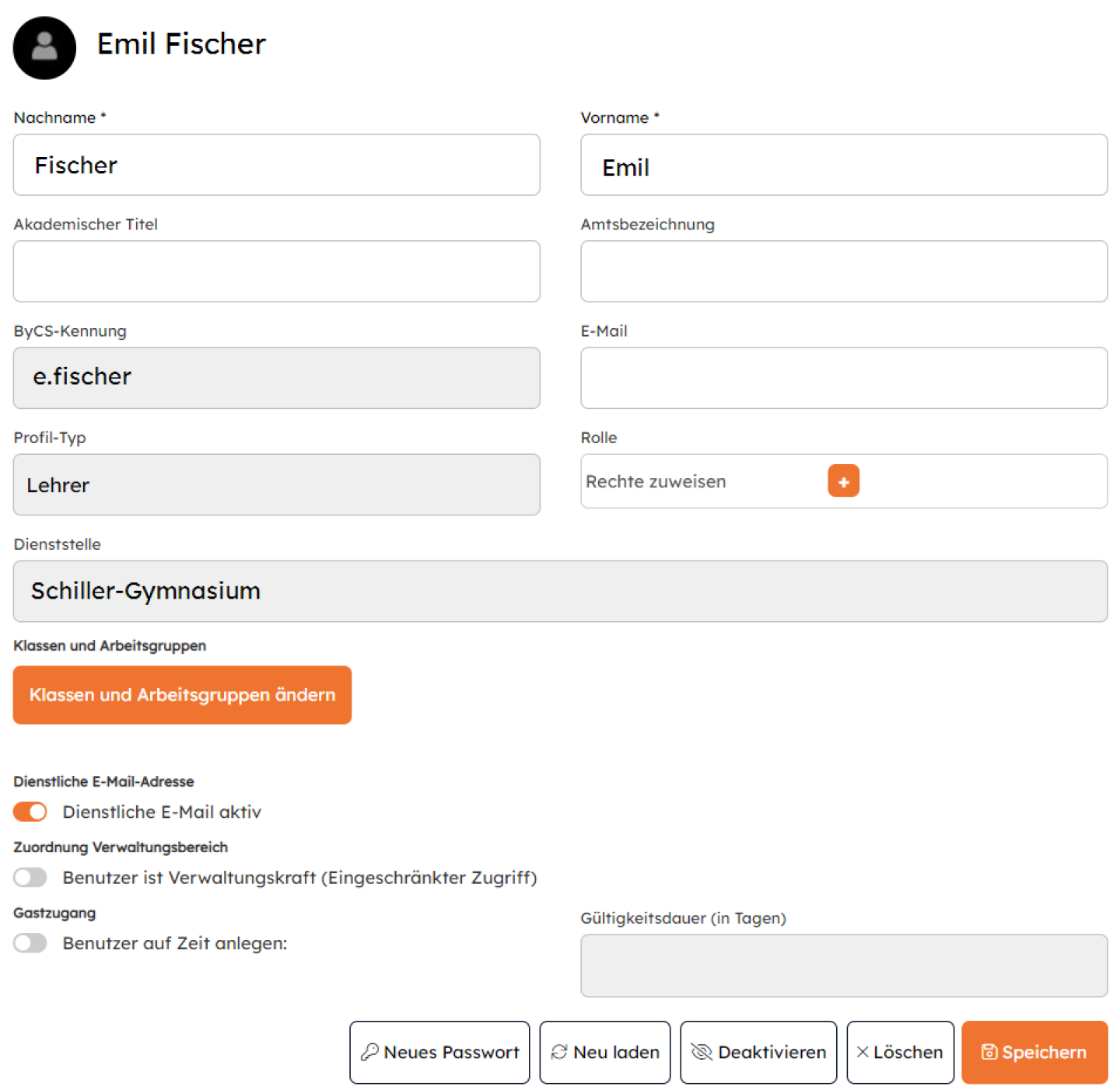Click into the Nachname field showing Fischer
Viewport: 1120px width, 1090px height.
[276, 165]
